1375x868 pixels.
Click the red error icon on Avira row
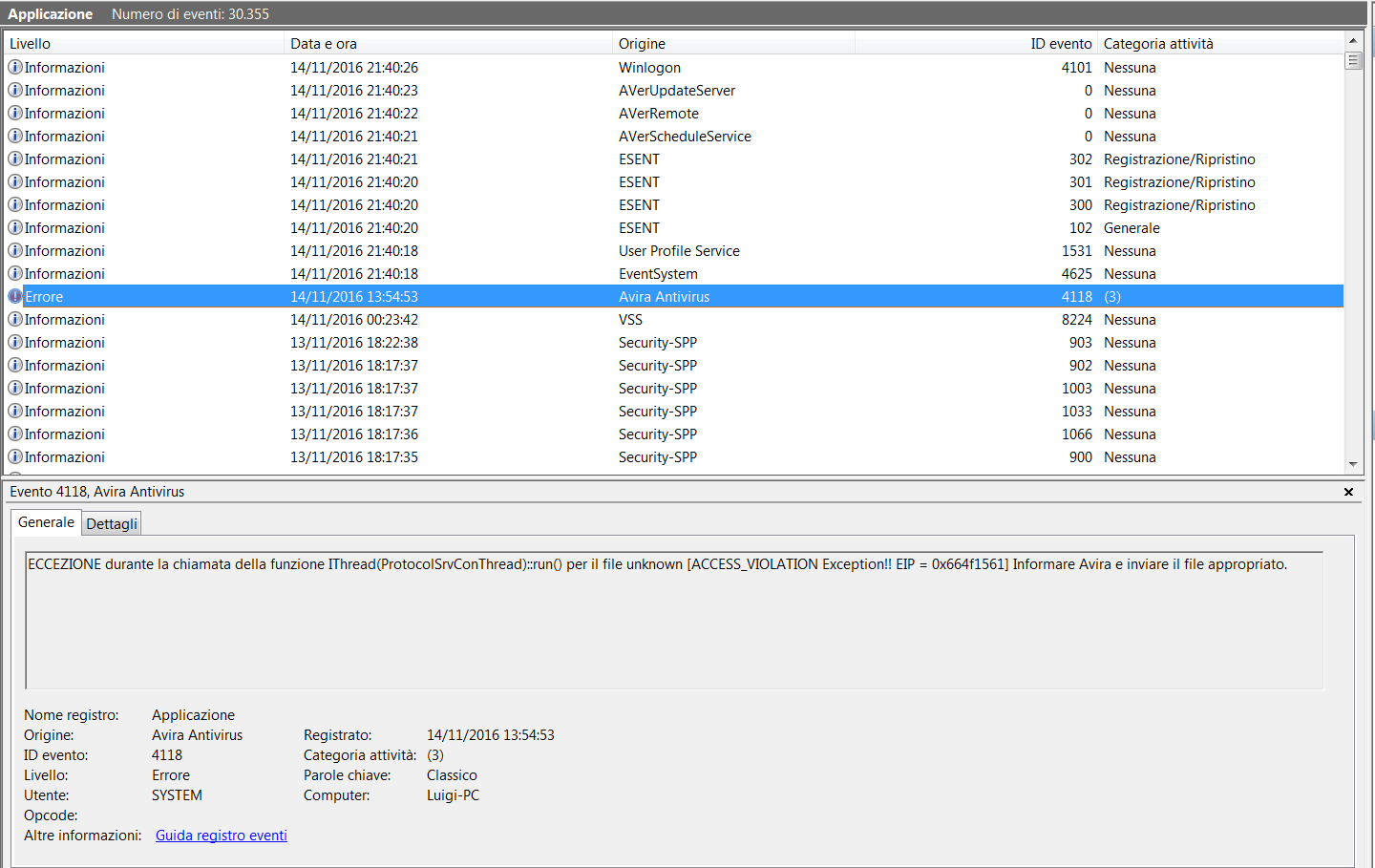[x=15, y=297]
